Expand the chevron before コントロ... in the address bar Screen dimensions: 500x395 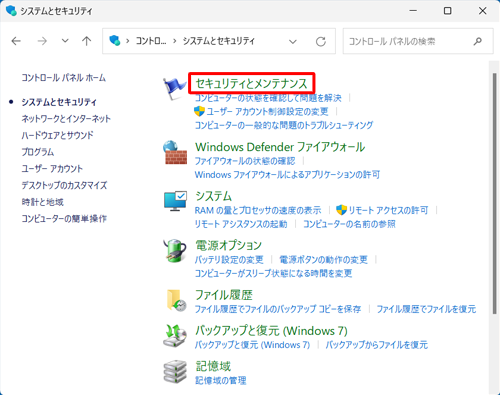point(128,41)
